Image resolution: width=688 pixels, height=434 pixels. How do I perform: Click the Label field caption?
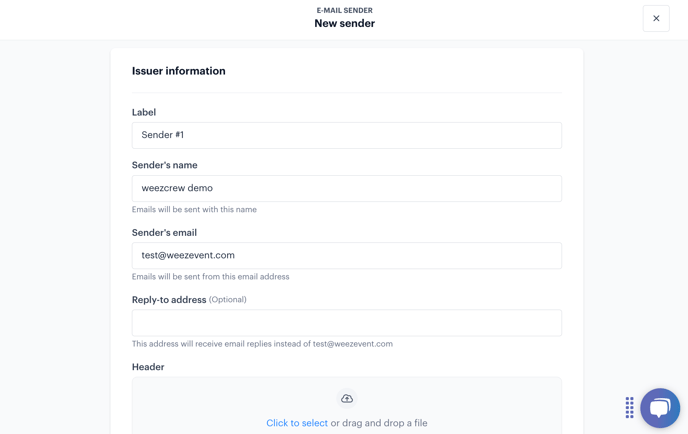pos(144,112)
